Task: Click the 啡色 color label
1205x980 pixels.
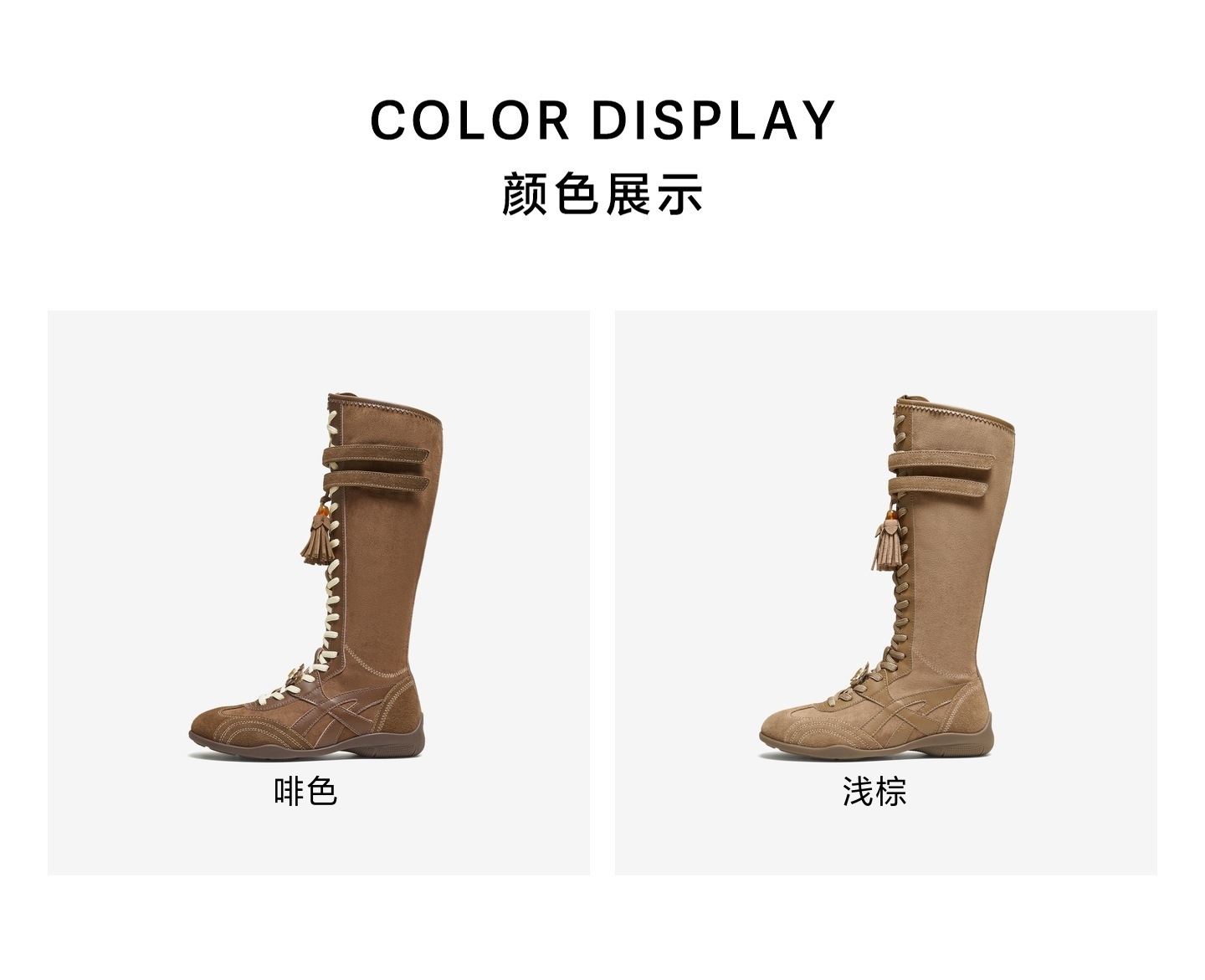Action: tap(306, 791)
